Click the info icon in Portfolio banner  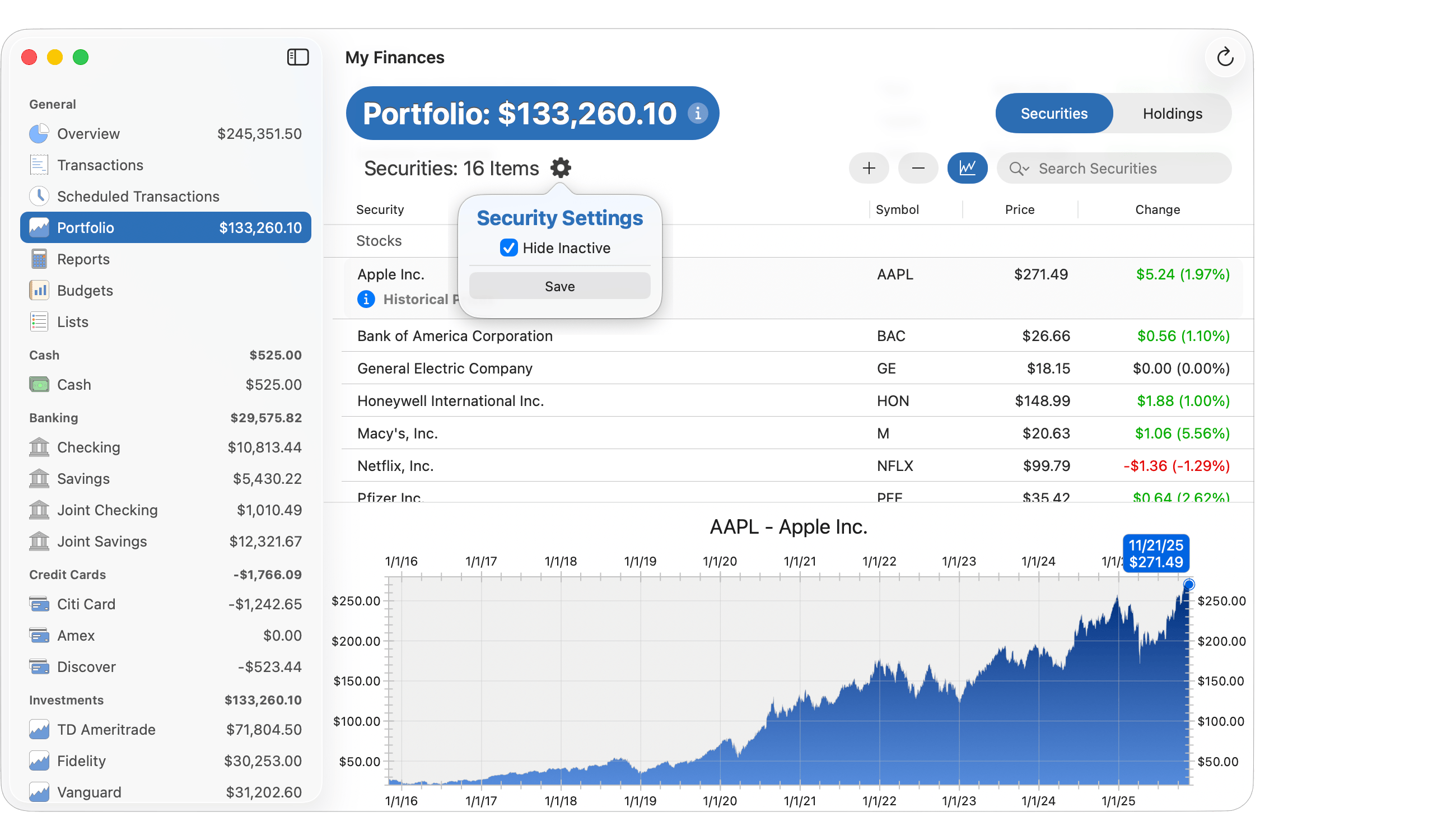point(697,113)
